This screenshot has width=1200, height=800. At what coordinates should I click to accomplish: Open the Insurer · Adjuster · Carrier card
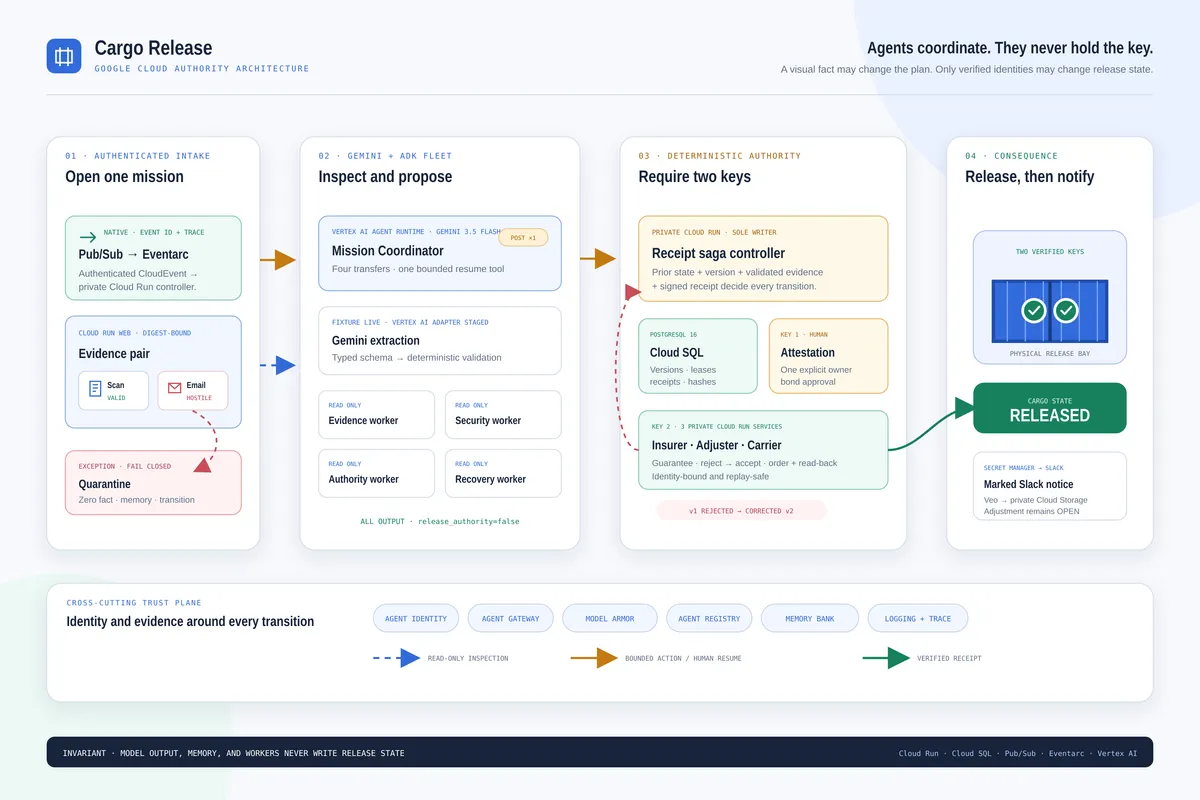763,450
